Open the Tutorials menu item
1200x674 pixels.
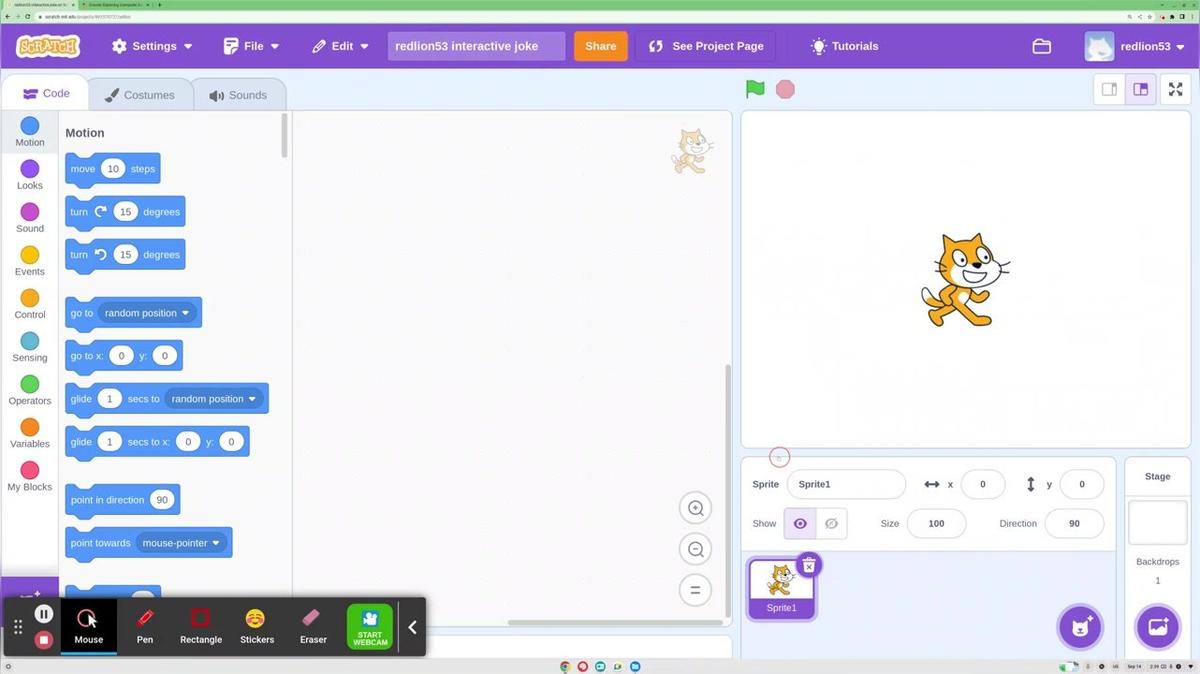point(844,46)
